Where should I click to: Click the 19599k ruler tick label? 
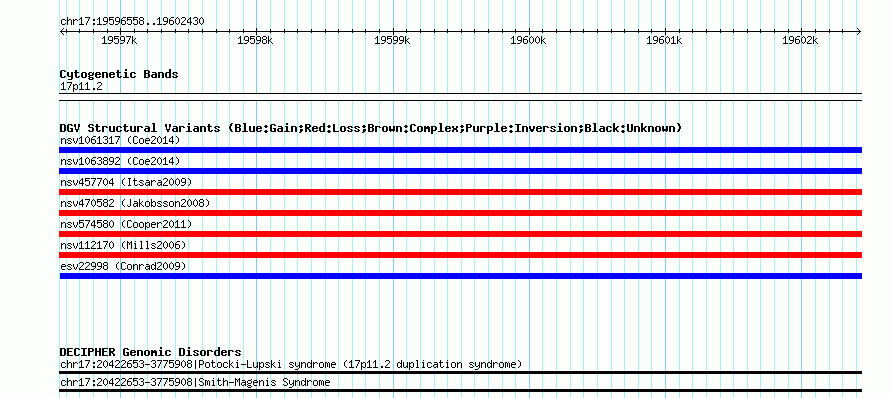392,40
